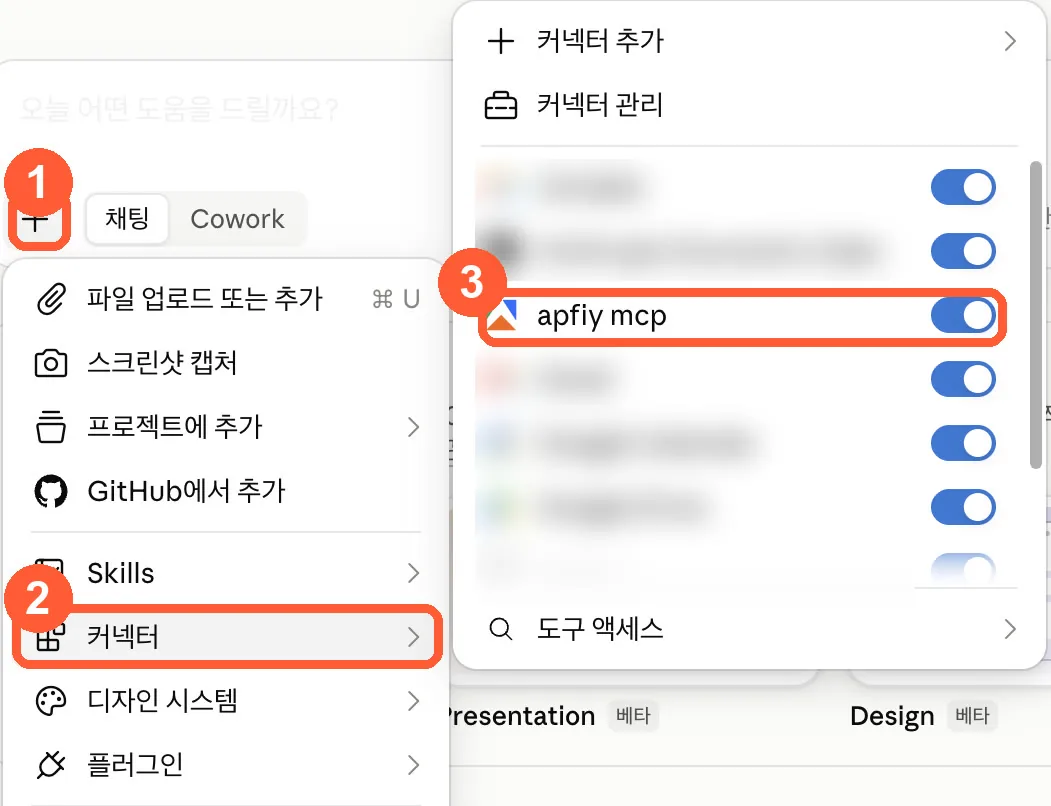This screenshot has height=806, width=1051.
Task: Click the 디자인 시스템 label
Action: (x=162, y=701)
